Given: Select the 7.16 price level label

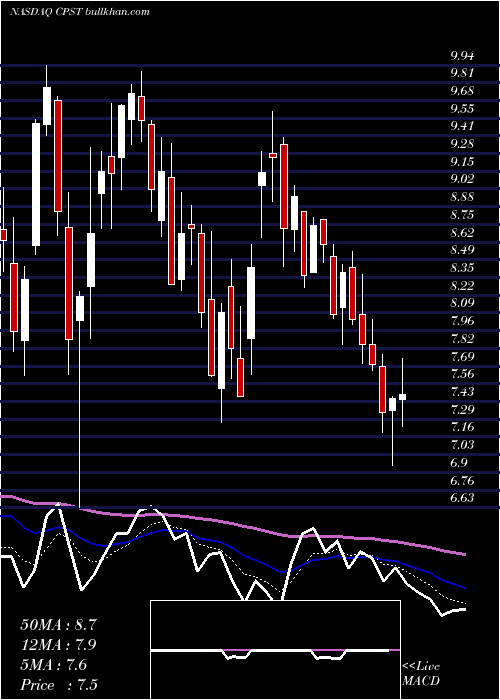Looking at the screenshot, I should click(x=462, y=428).
